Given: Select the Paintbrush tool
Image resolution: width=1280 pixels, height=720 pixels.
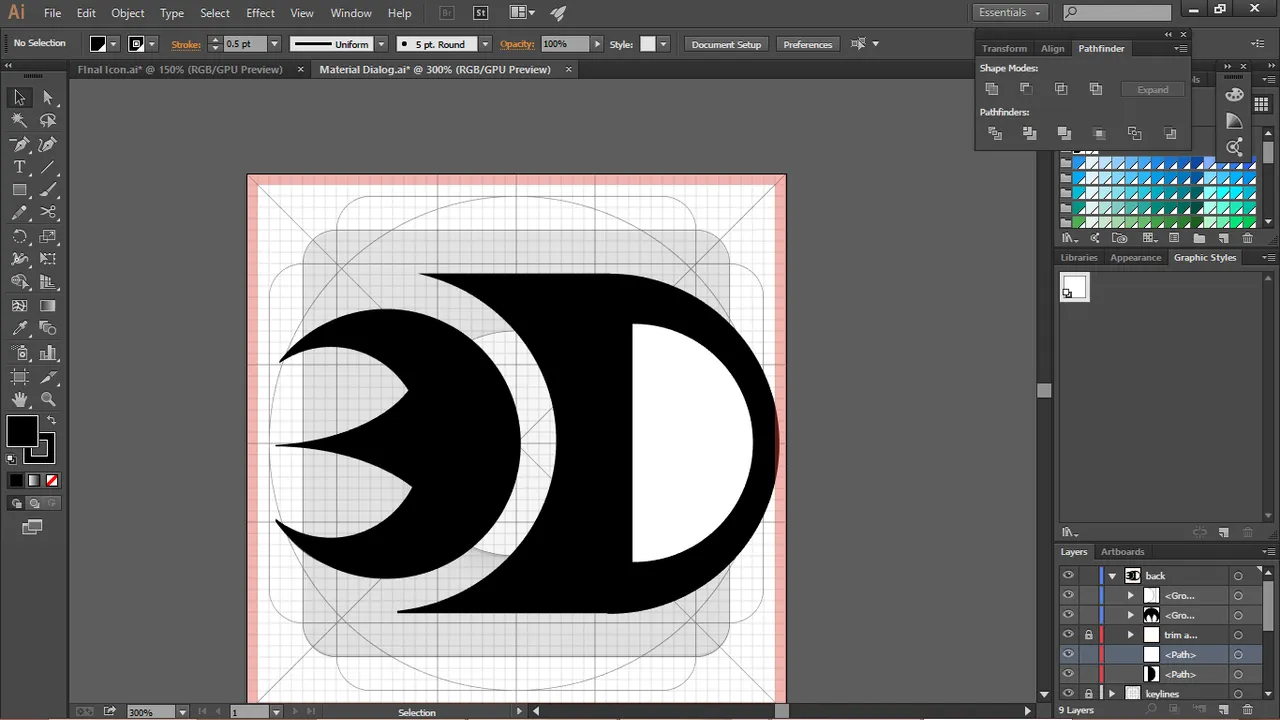Looking at the screenshot, I should 48,190.
